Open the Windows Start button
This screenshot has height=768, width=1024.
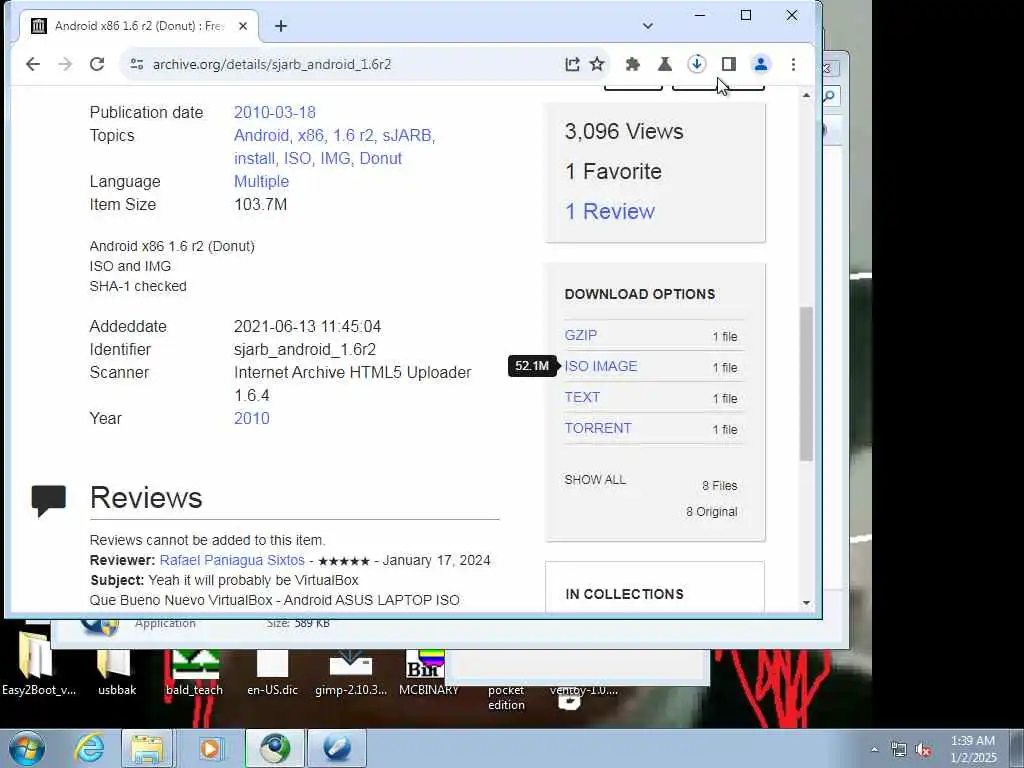(27, 748)
